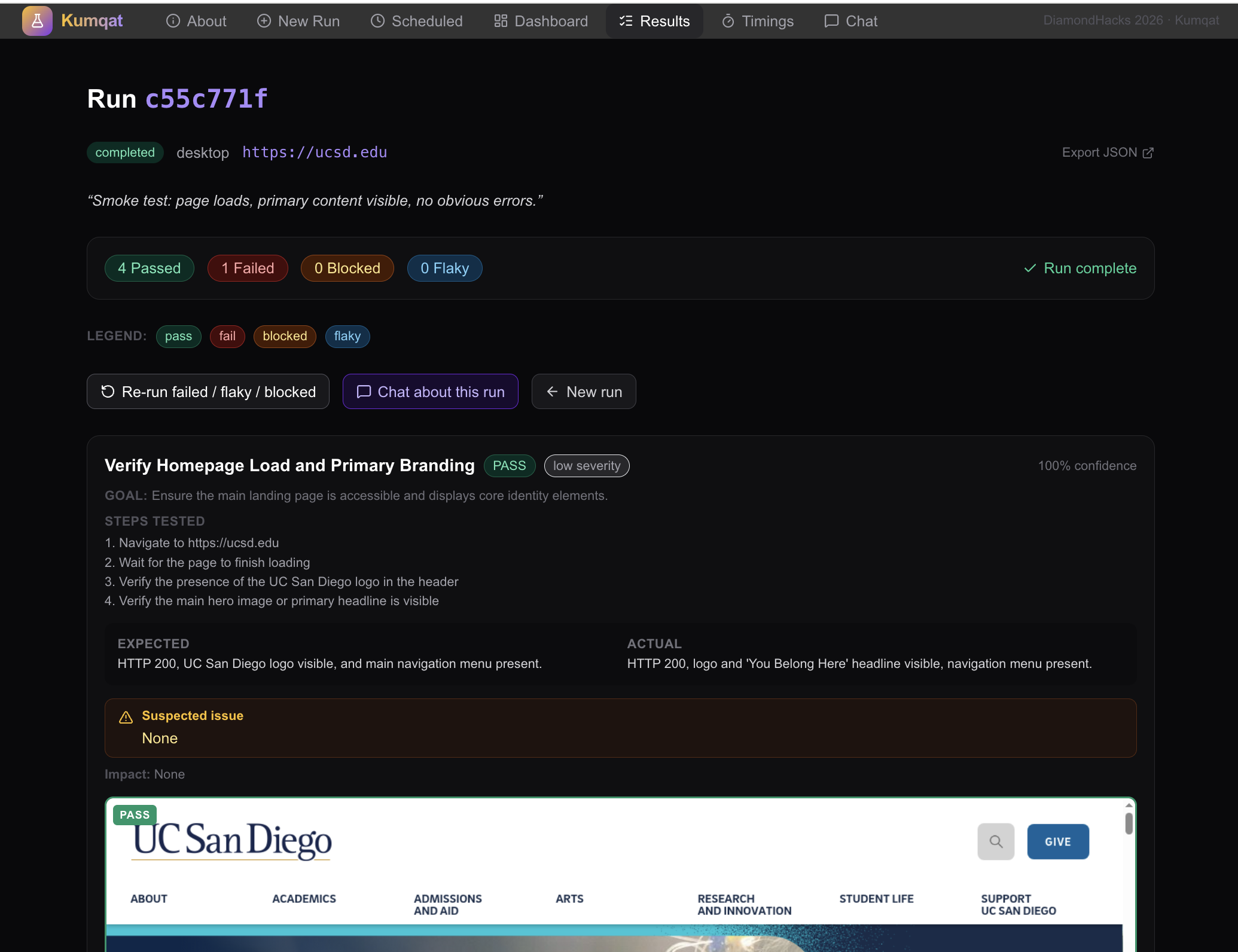Toggle the flaky legend filter

point(347,336)
